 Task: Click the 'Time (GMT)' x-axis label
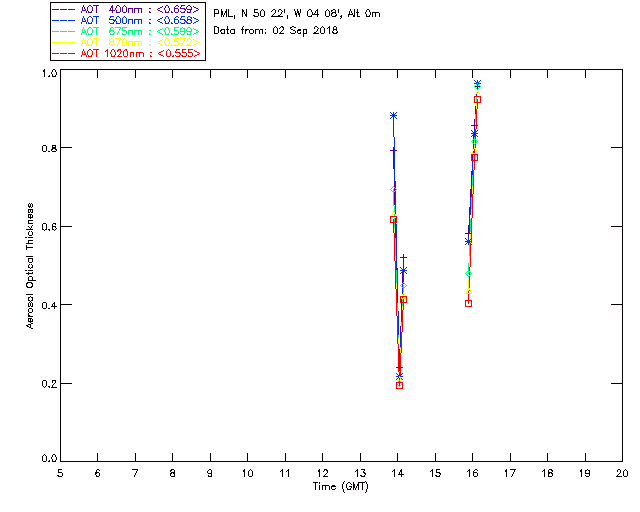coord(340,487)
